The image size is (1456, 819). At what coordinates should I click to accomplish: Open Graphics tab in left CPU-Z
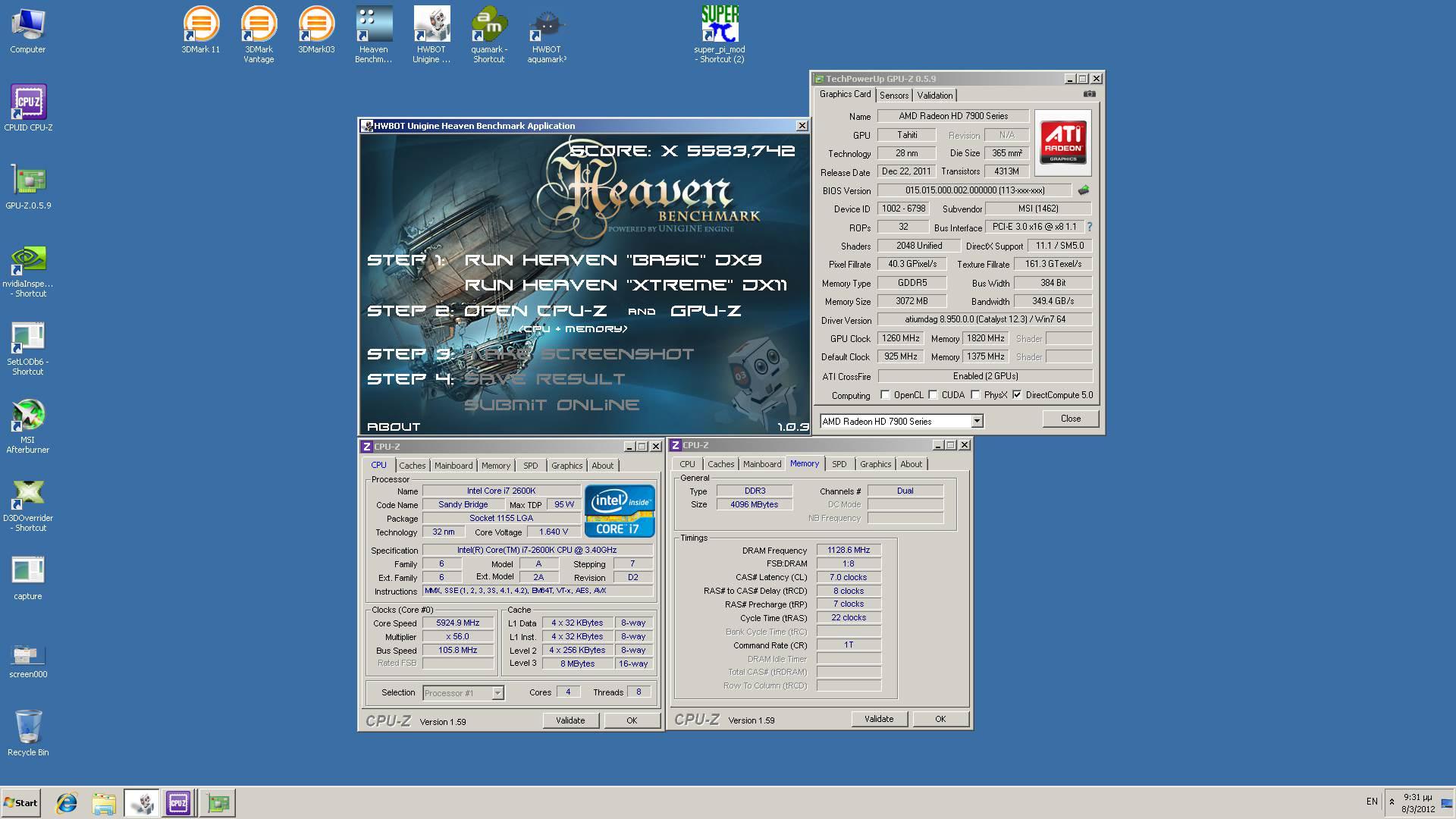pos(566,466)
